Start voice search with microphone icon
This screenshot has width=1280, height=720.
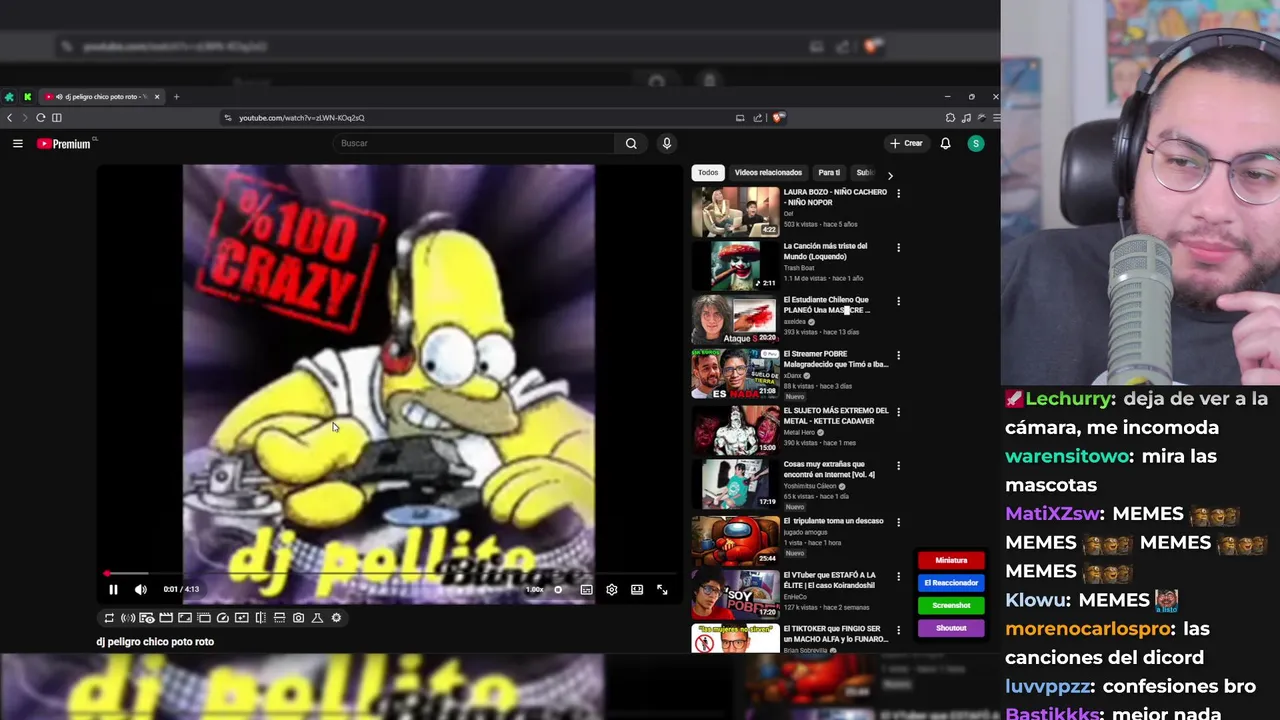click(667, 144)
